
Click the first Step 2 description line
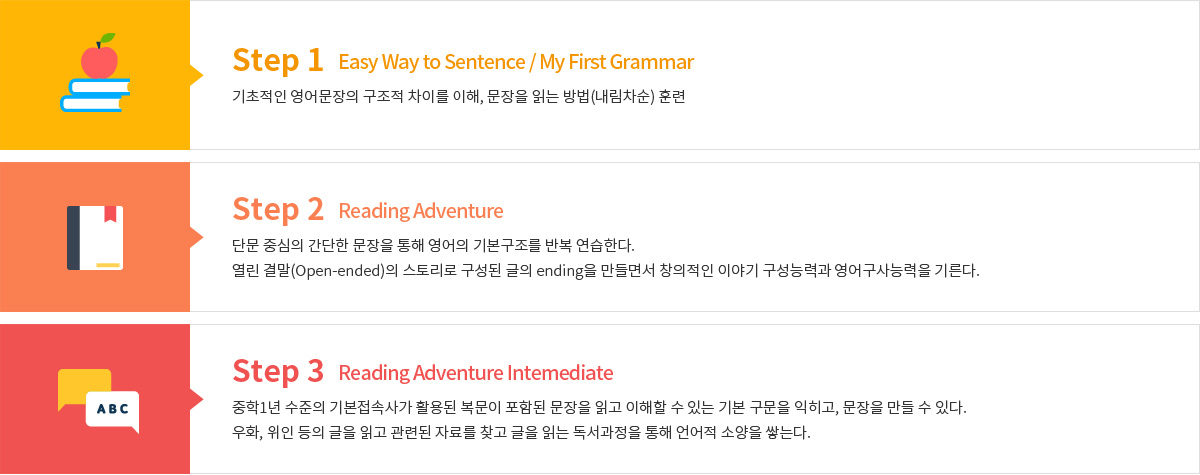433,245
